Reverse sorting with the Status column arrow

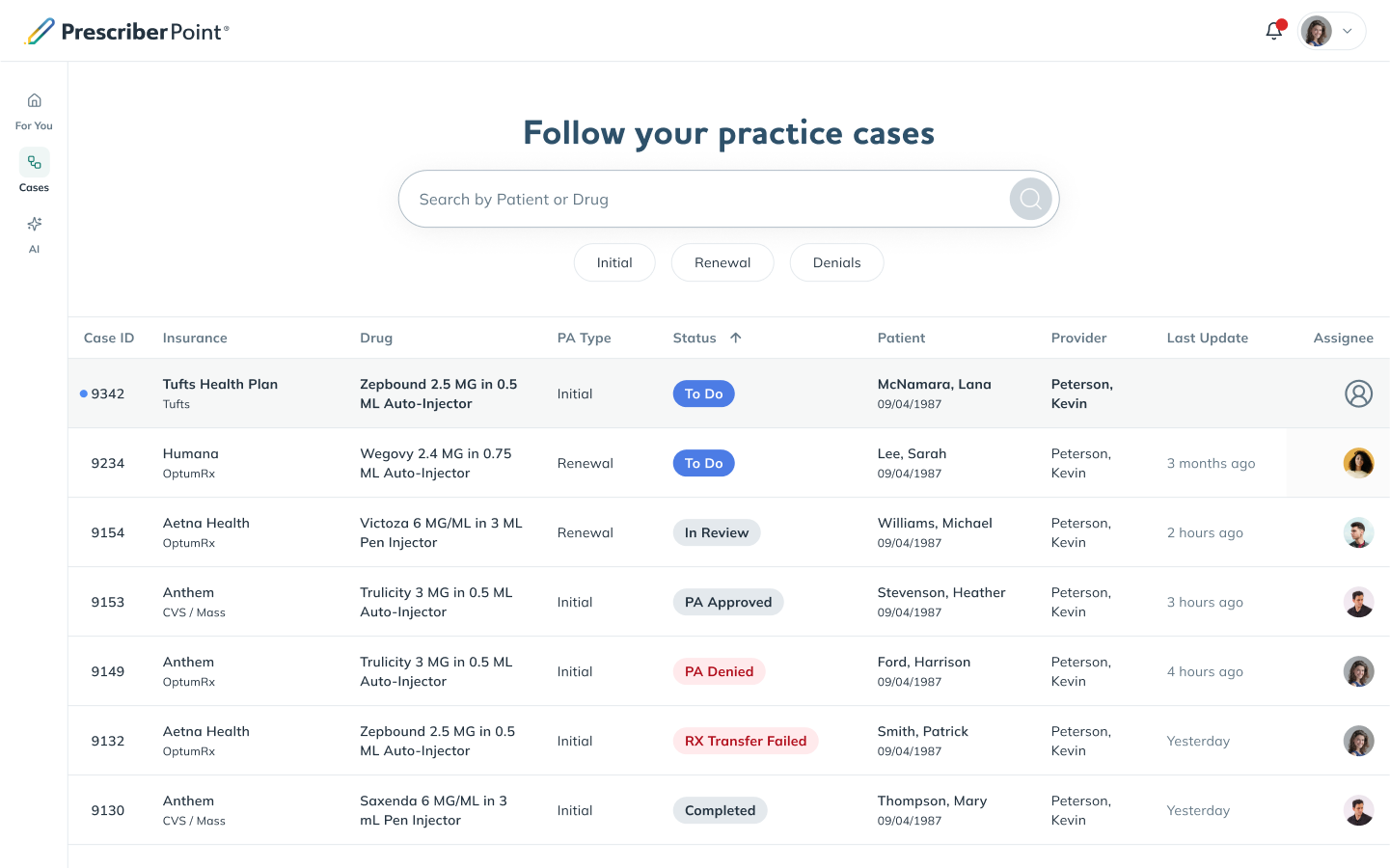click(x=735, y=338)
